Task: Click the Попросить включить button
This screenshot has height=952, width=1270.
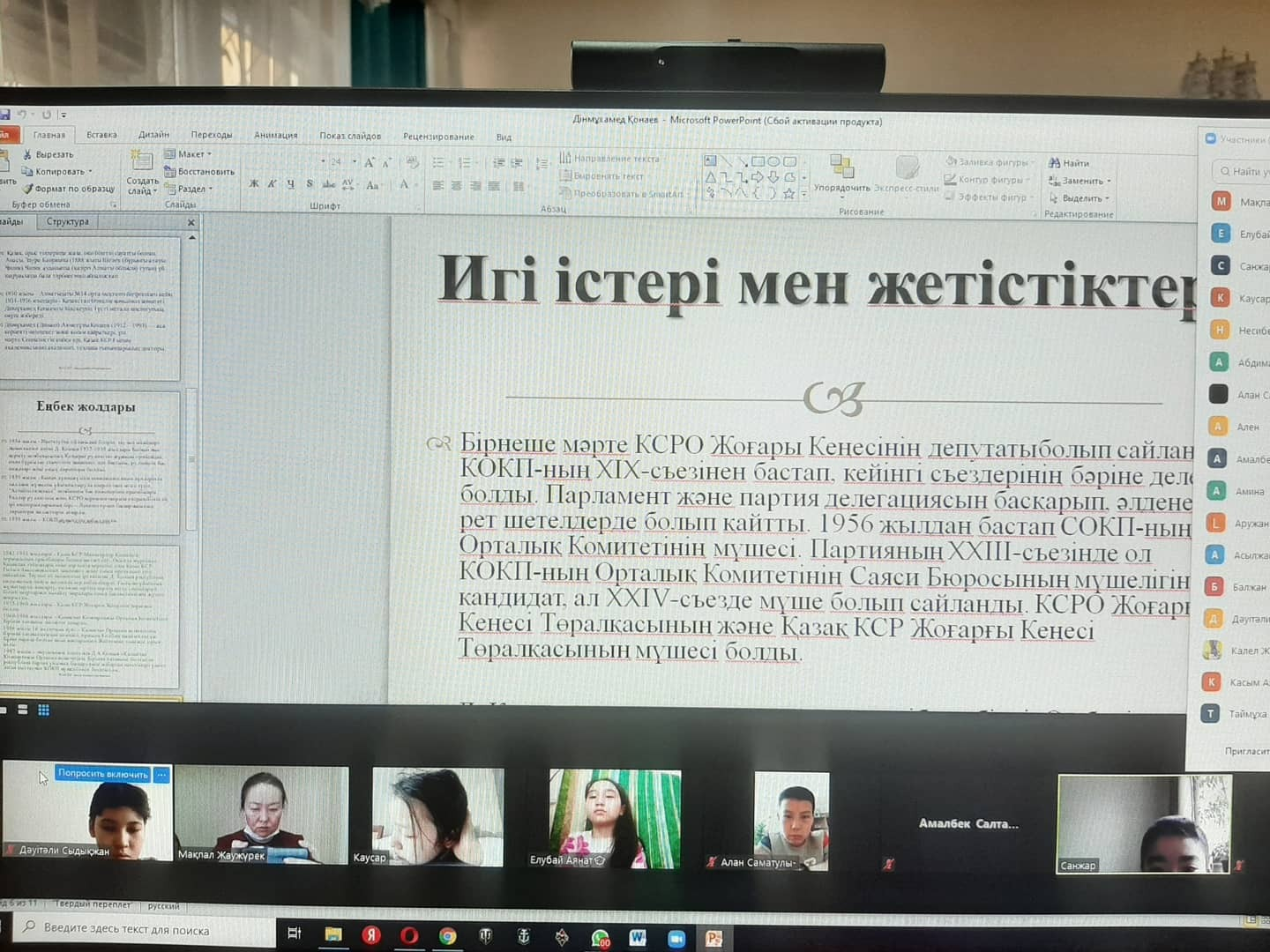Action: pyautogui.click(x=102, y=774)
